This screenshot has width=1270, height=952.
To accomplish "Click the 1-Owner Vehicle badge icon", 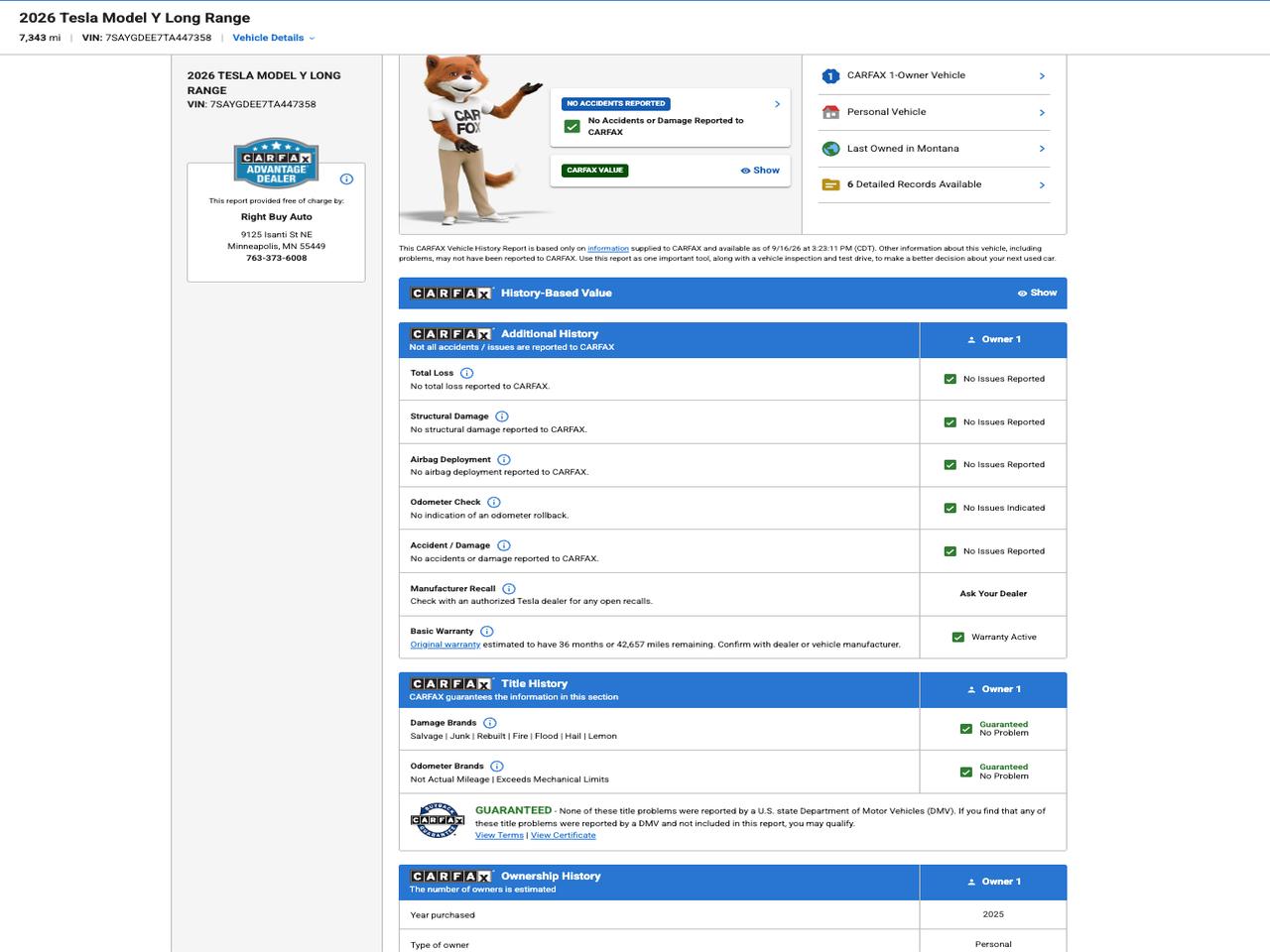I will pyautogui.click(x=830, y=76).
